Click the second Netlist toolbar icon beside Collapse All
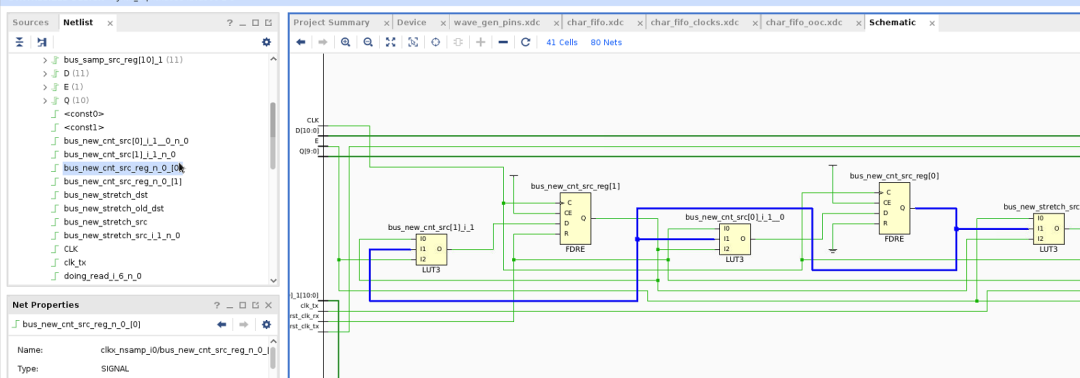Image resolution: width=1080 pixels, height=378 pixels. (x=42, y=42)
